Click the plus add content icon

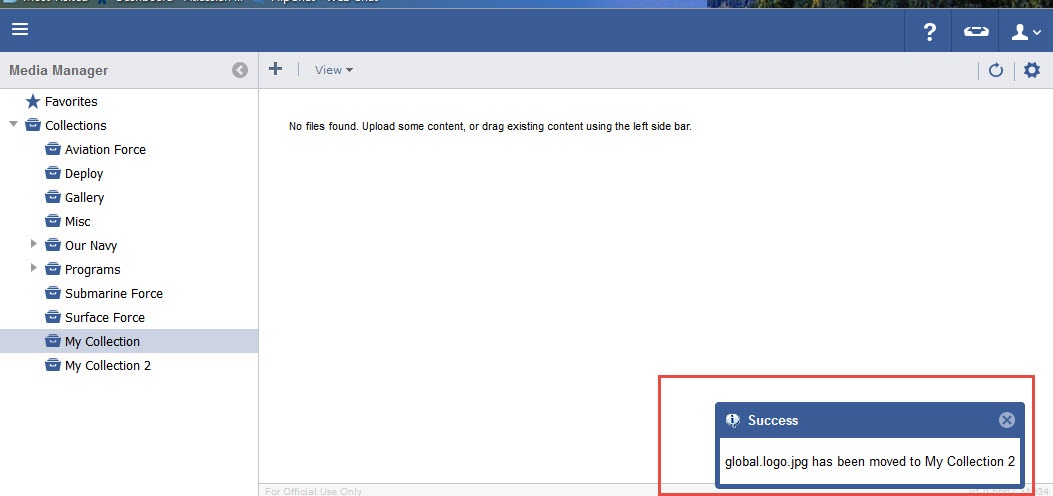pos(276,69)
